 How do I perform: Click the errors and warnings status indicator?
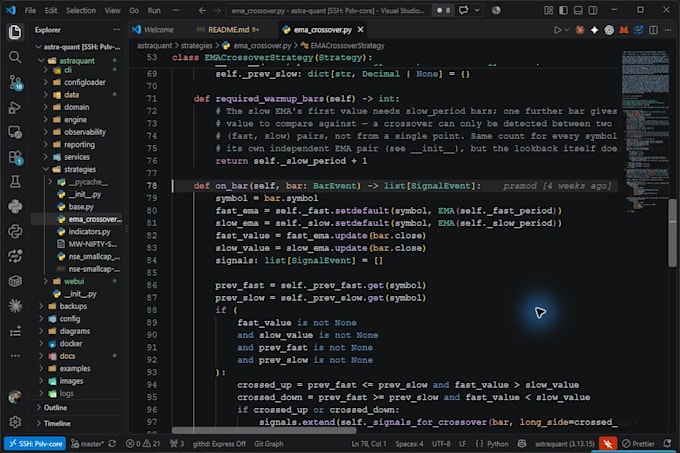pyautogui.click(x=143, y=443)
